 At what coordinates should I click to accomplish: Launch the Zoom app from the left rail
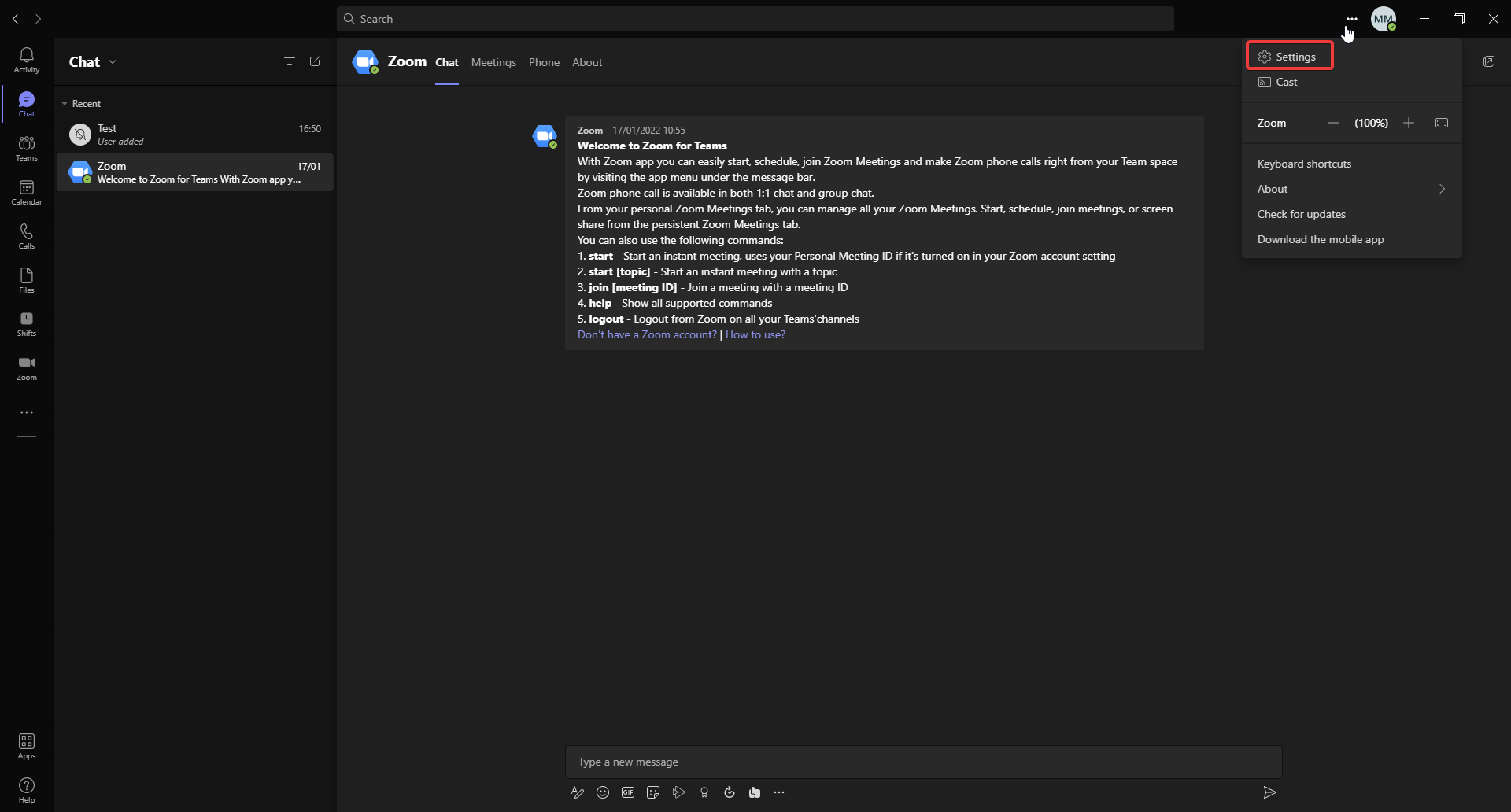pyautogui.click(x=27, y=367)
